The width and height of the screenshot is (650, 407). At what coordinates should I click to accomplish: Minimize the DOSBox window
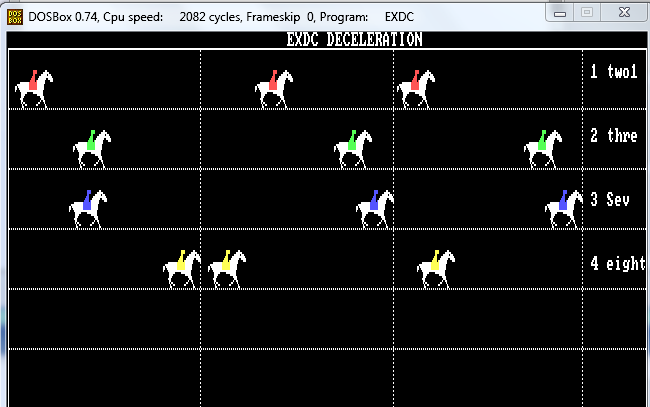click(x=560, y=13)
